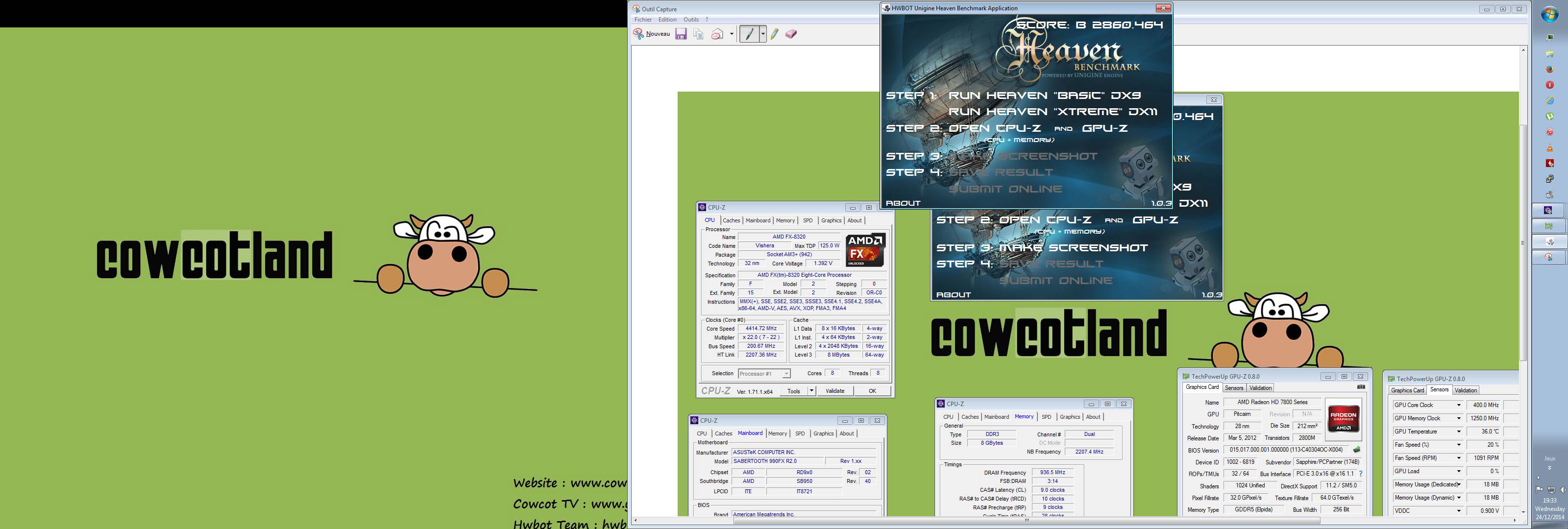
Task: Launch Firefox from the taskbar
Action: 1550,70
